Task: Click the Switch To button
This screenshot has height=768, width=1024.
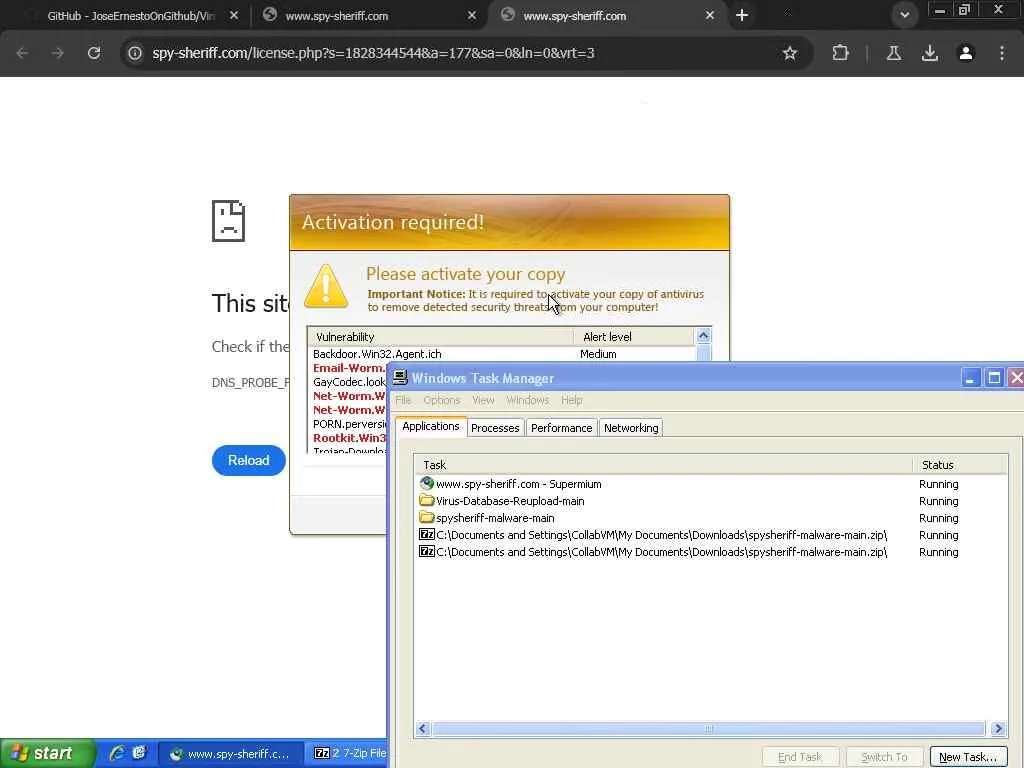Action: tap(884, 757)
